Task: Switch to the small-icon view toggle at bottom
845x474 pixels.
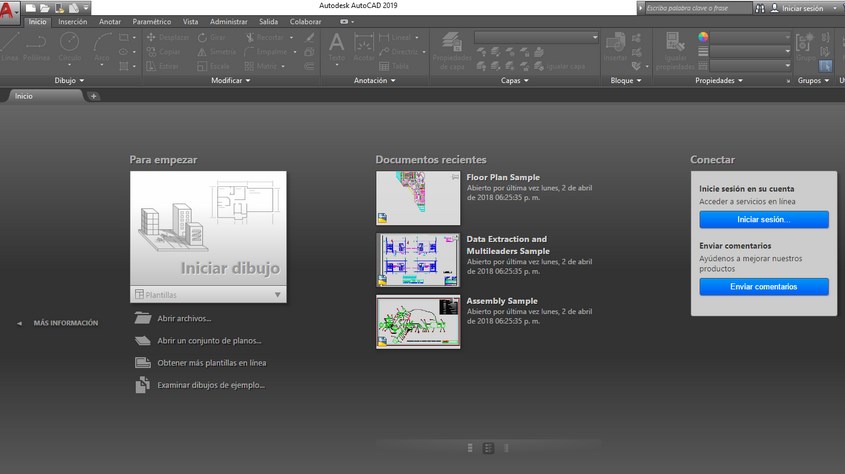Action: click(488, 448)
